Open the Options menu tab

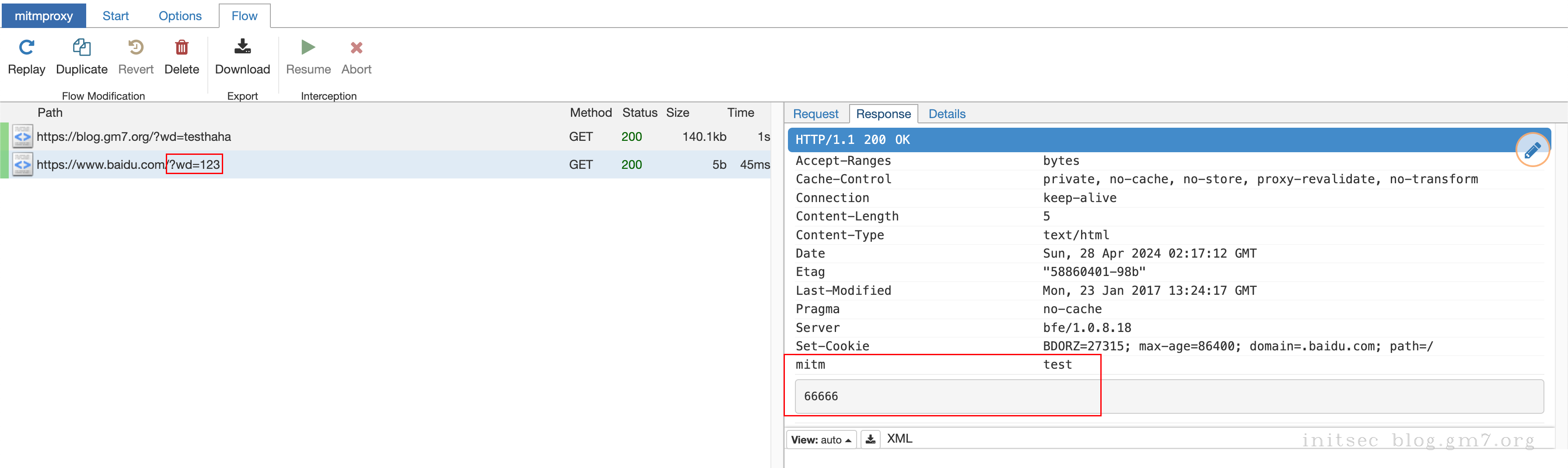point(179,16)
